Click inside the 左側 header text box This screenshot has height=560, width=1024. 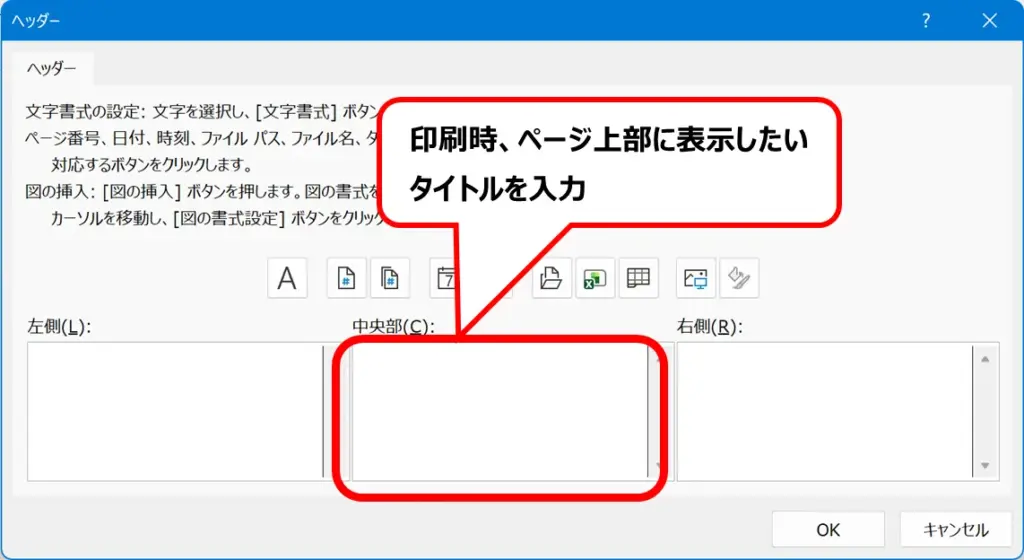175,412
